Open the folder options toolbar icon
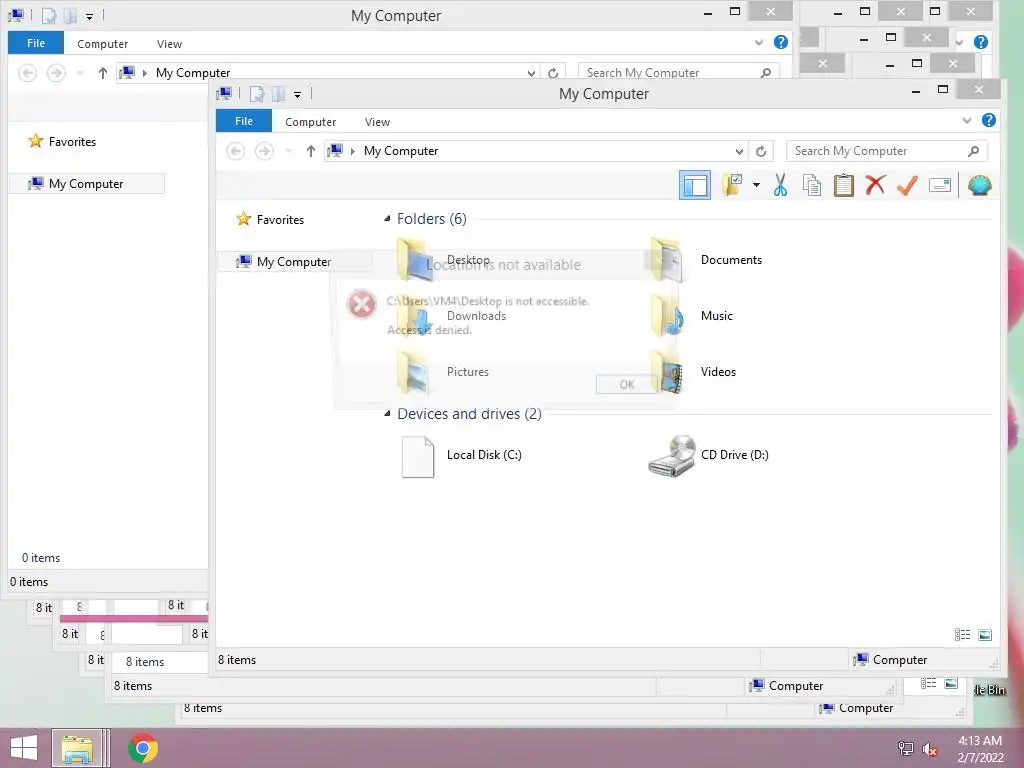1024x768 pixels. [733, 185]
